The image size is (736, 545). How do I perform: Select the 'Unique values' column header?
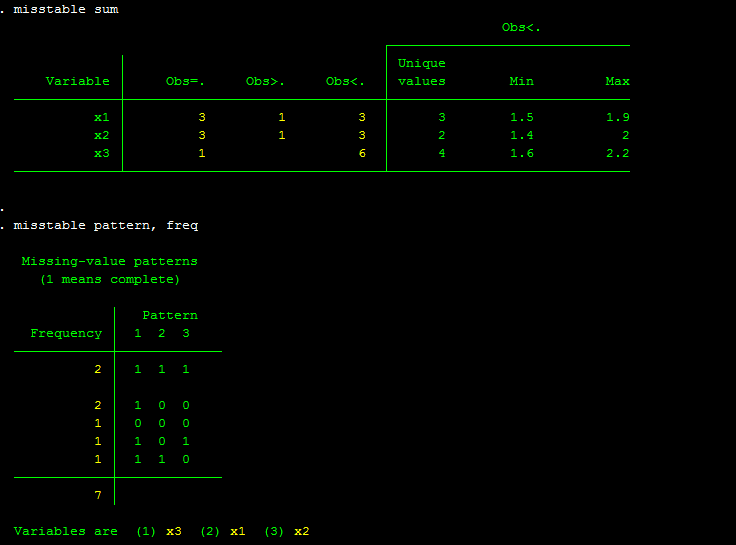coord(421,72)
